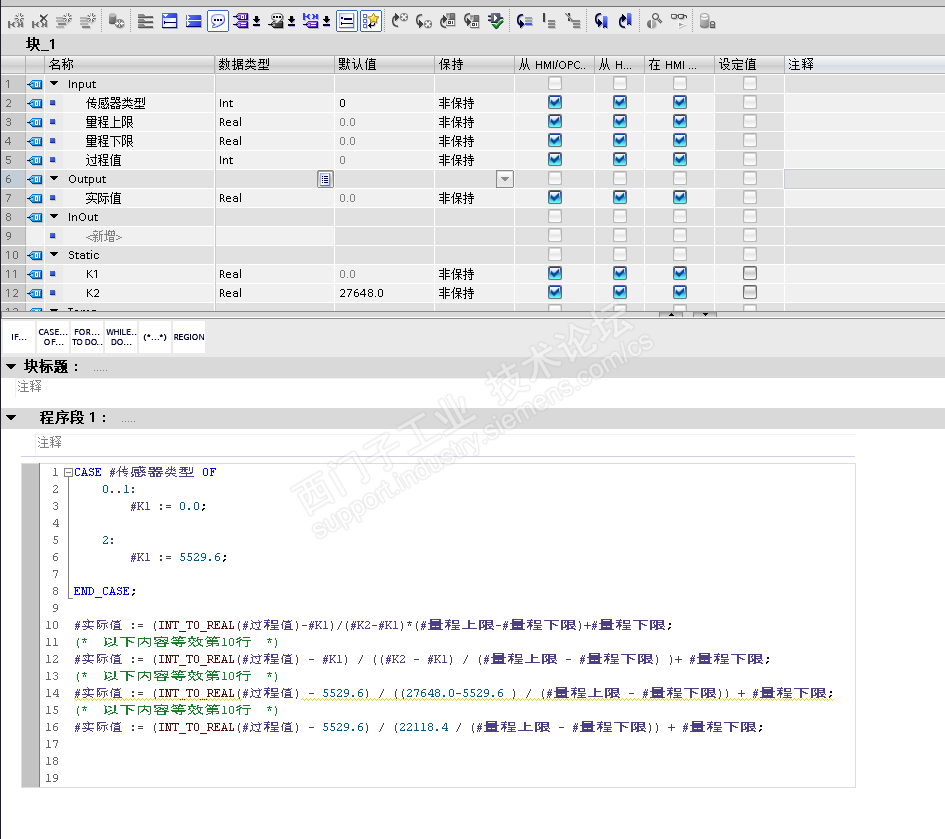
Task: Uncheck 从 HMI/OPC box for 过程值
Action: 555,159
